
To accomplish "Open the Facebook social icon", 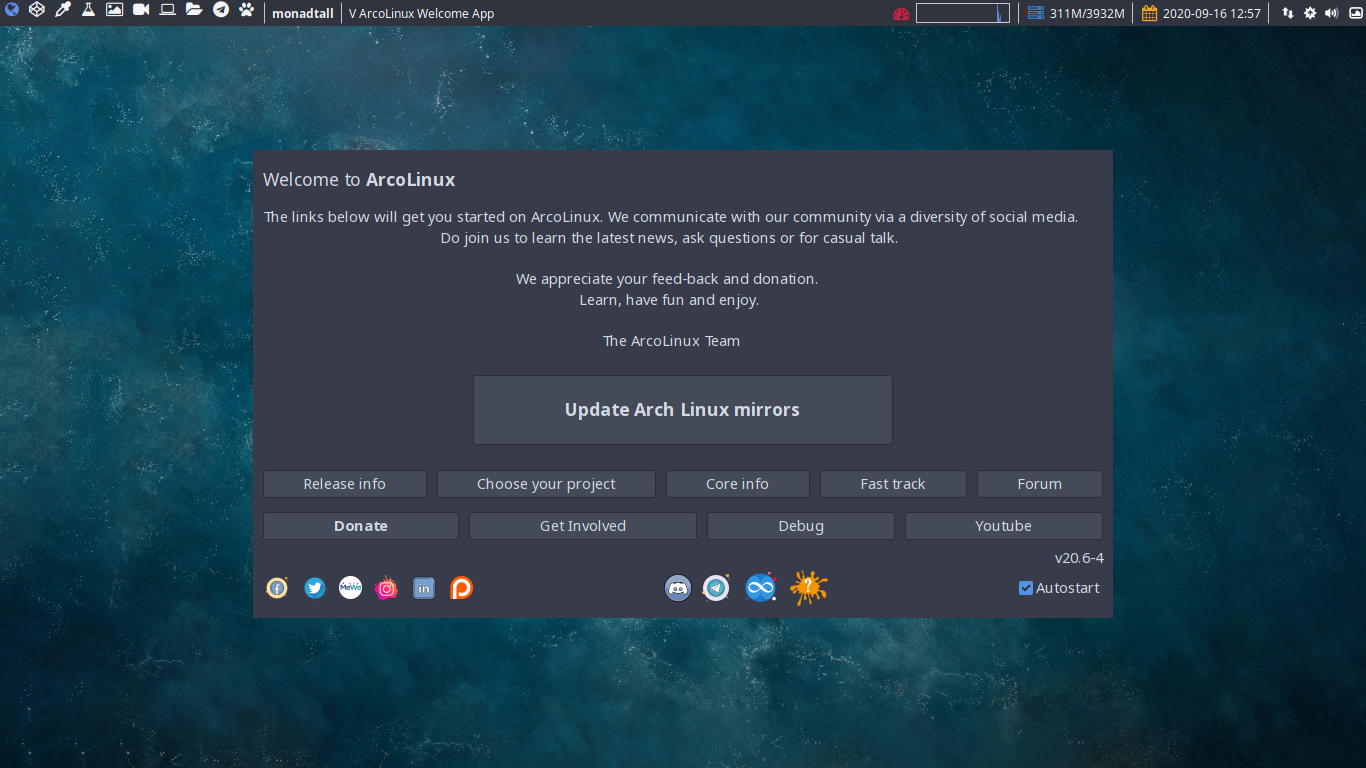I will [277, 588].
